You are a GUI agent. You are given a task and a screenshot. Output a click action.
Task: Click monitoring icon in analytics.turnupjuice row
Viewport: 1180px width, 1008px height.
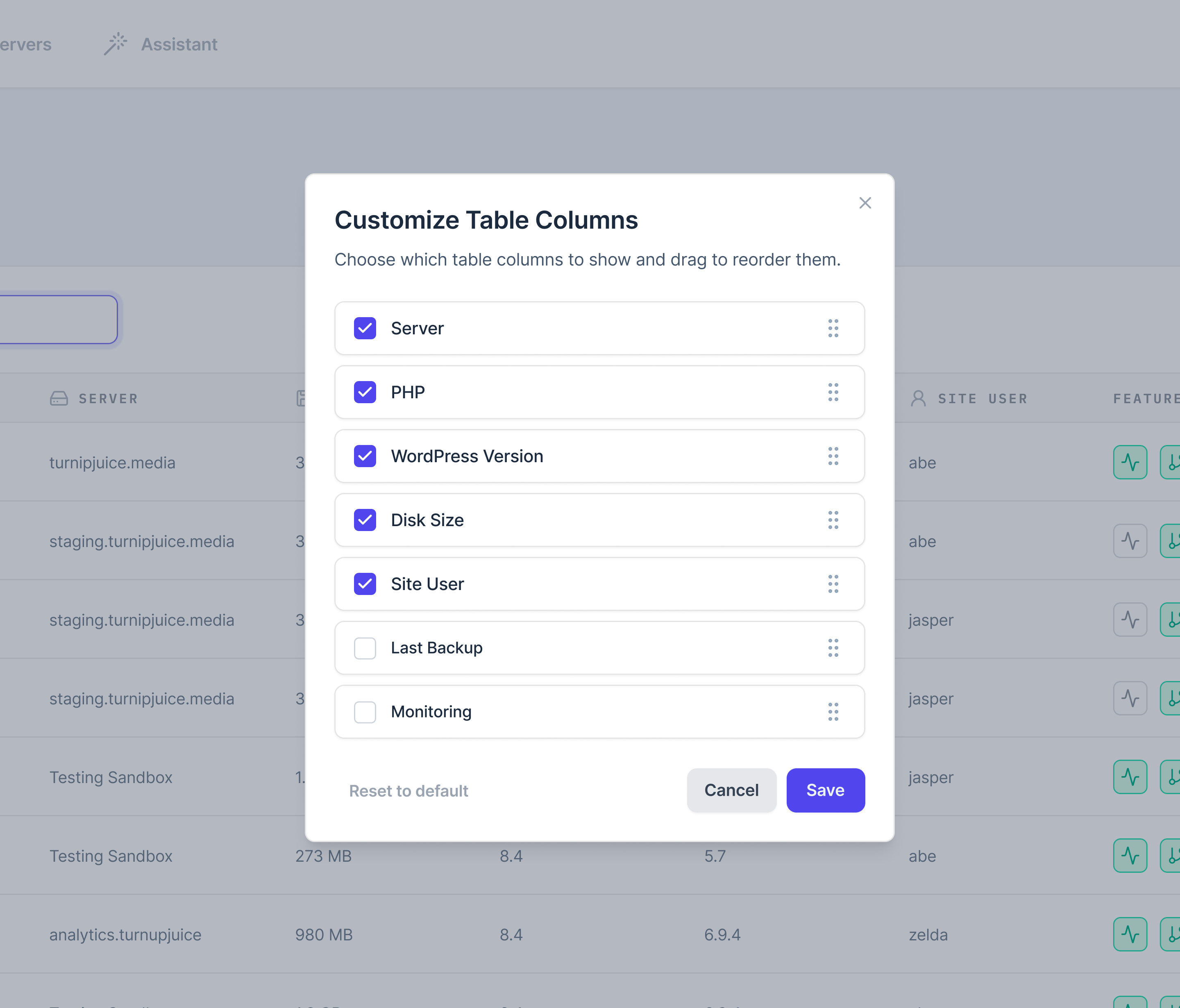tap(1130, 934)
